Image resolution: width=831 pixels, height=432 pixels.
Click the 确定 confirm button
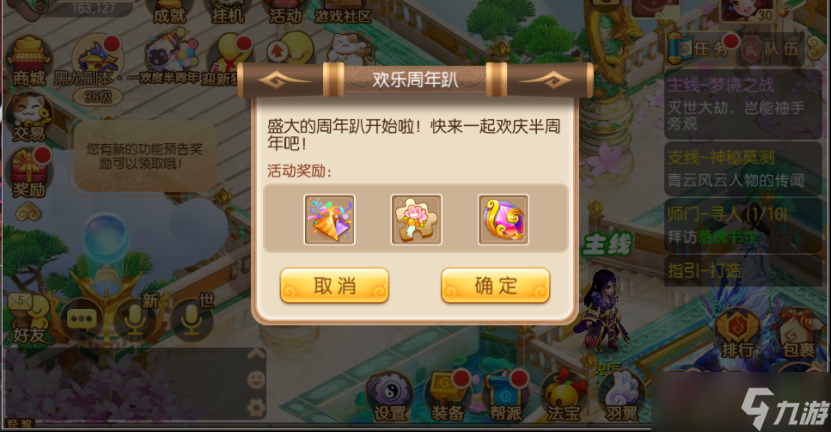[496, 286]
